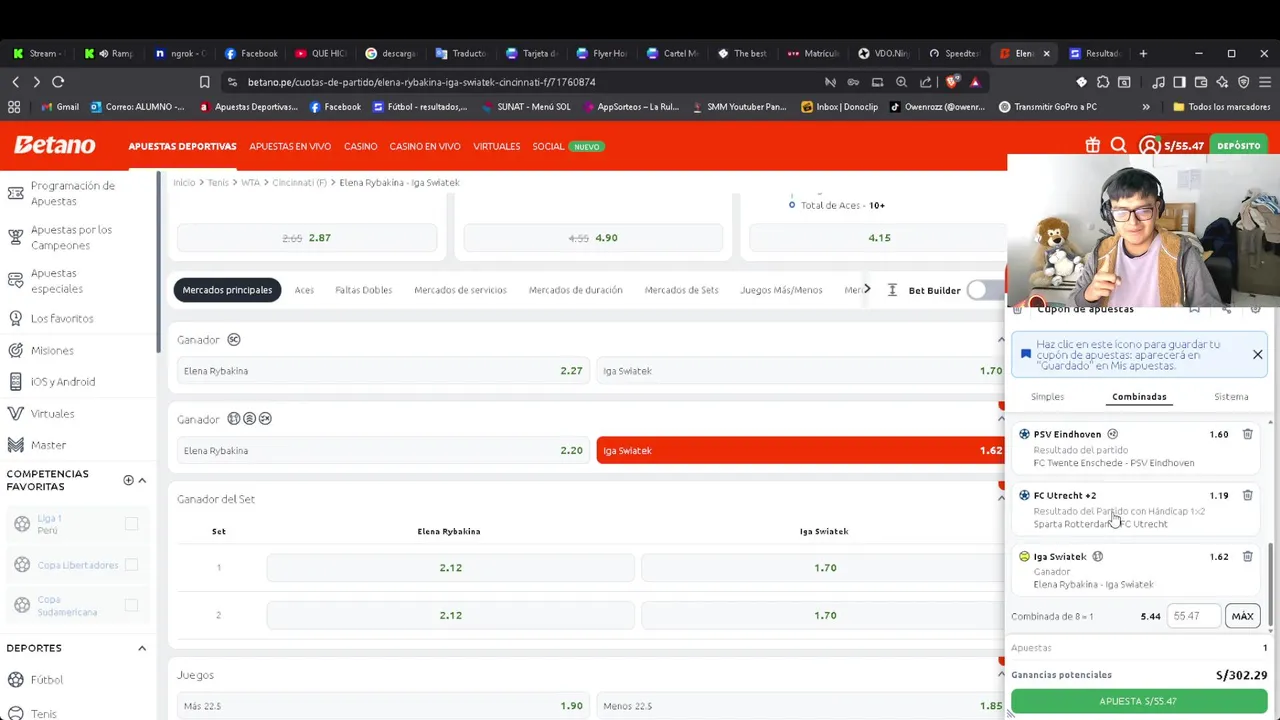Open the Brave Wallet icon
1280x720 pixels.
1201,82
